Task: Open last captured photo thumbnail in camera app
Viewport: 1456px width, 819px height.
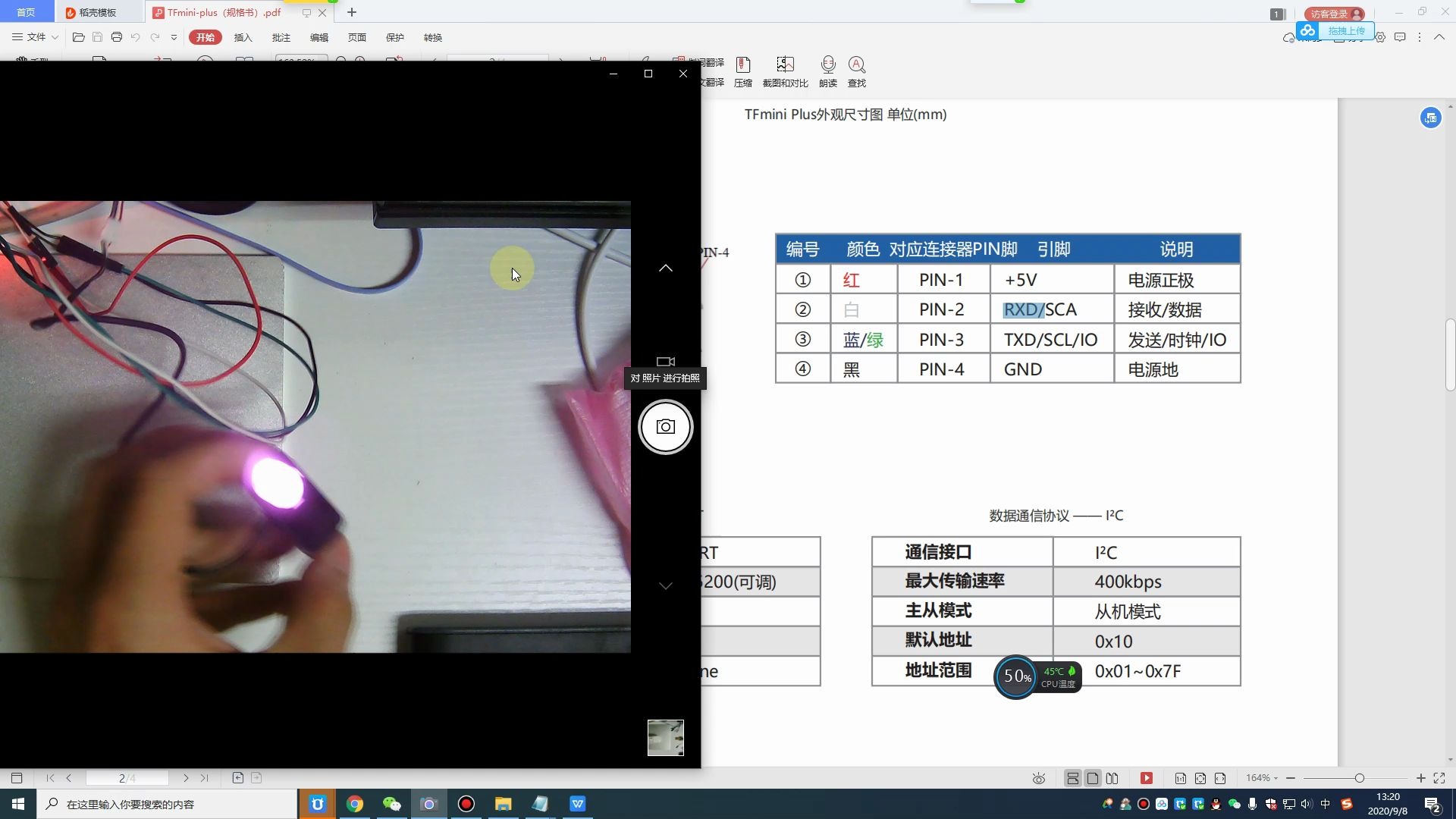Action: tap(665, 737)
